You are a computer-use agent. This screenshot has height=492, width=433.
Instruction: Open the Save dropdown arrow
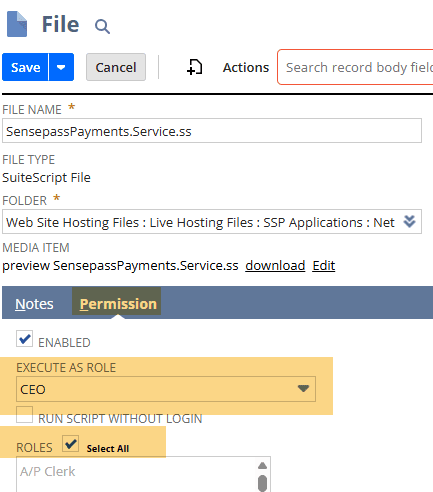61,67
